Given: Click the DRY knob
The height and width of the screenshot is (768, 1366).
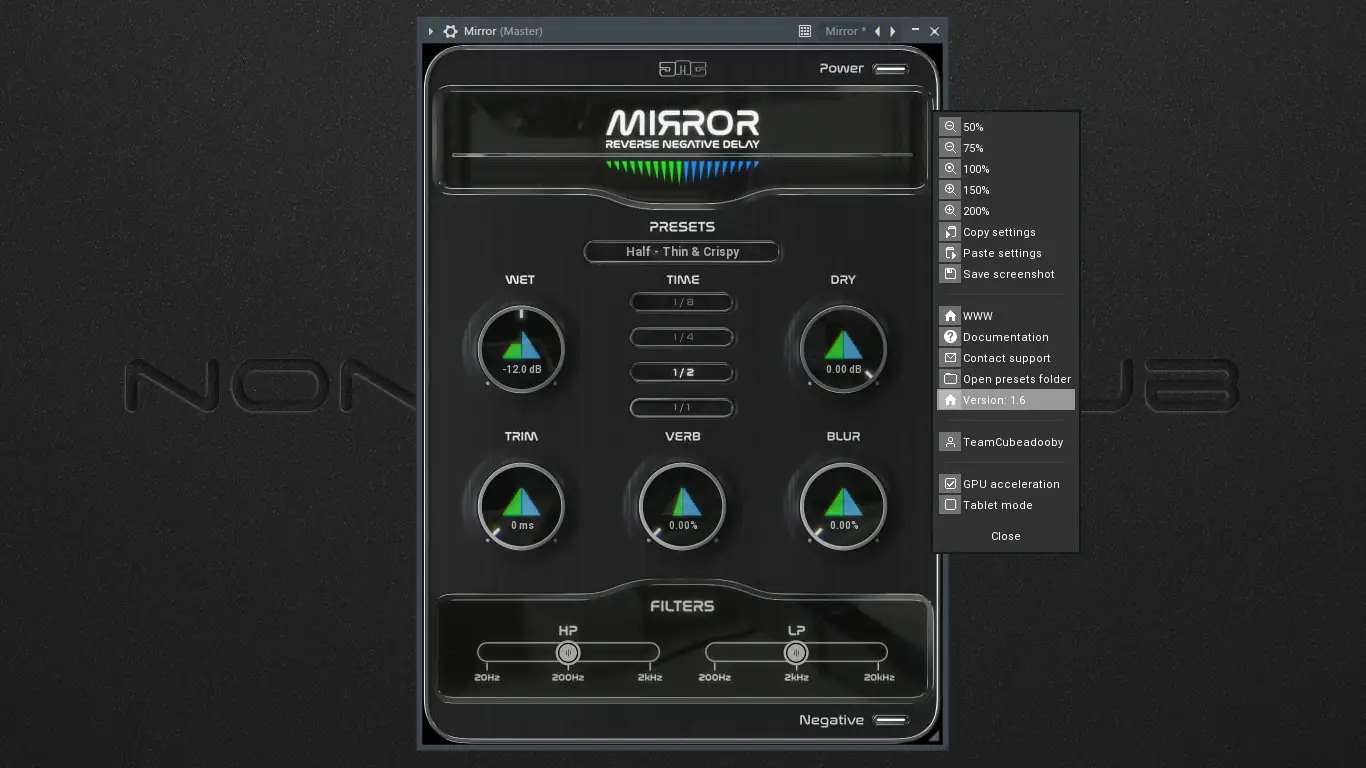Looking at the screenshot, I should [x=843, y=349].
